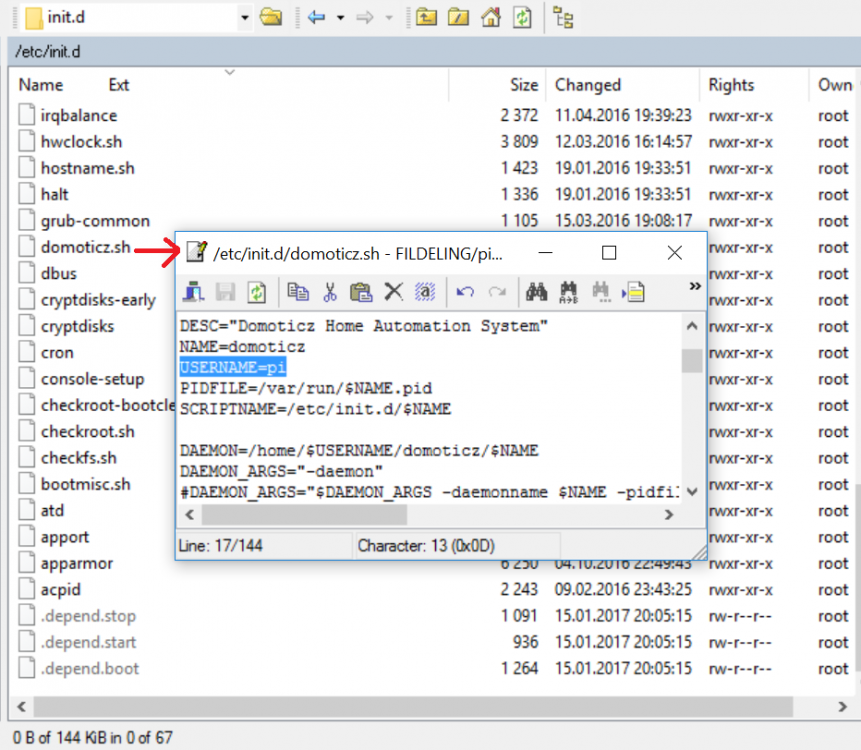Click the Cut scissors icon
This screenshot has width=861, height=750.
[x=330, y=292]
